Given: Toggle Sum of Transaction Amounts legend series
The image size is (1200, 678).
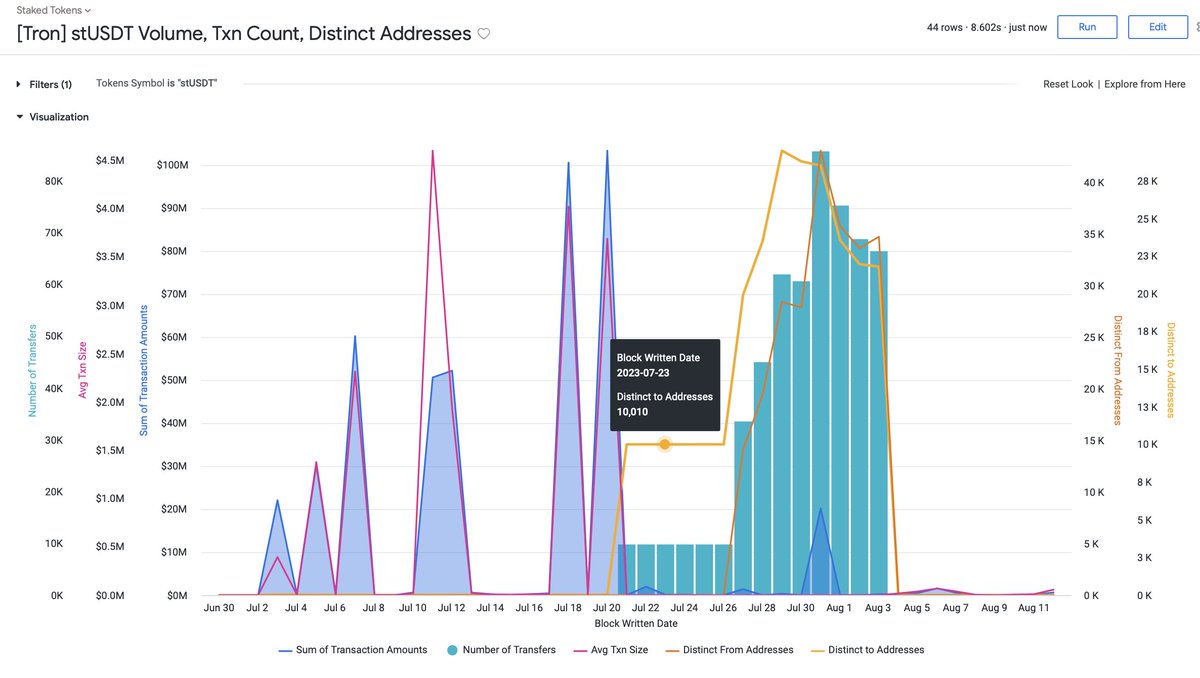Looking at the screenshot, I should pos(353,650).
